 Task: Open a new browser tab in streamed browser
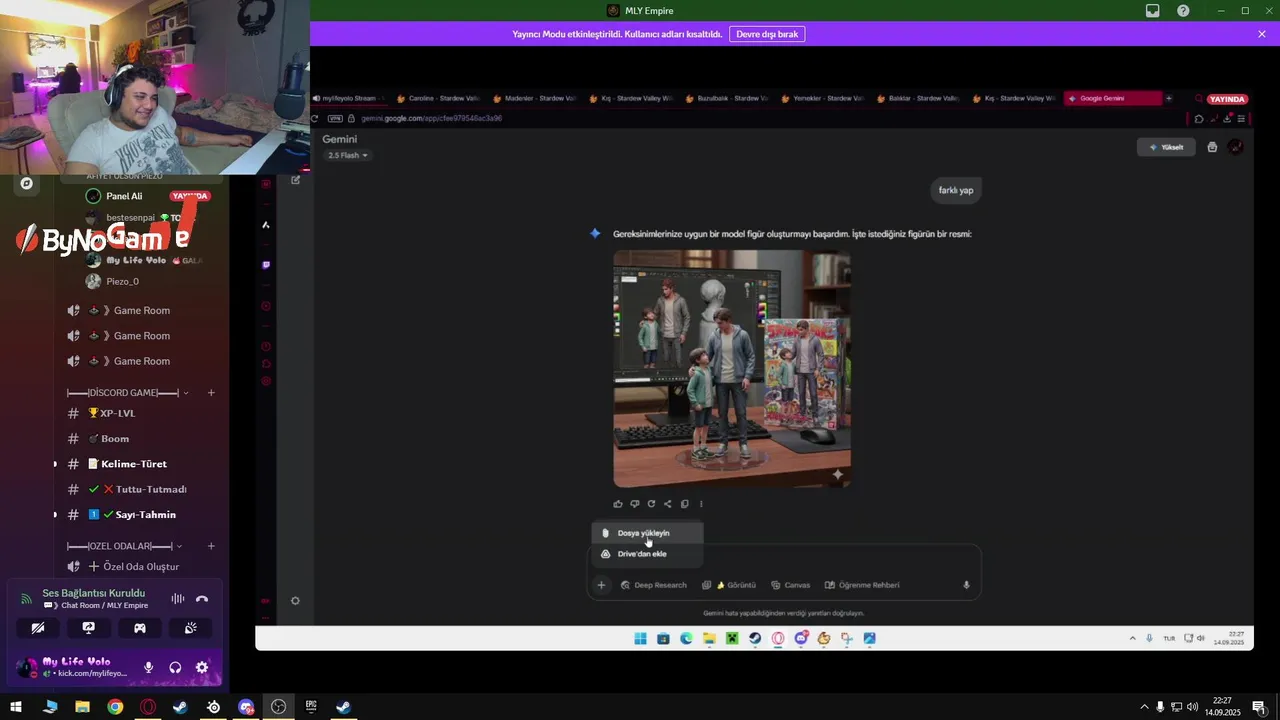click(1169, 99)
